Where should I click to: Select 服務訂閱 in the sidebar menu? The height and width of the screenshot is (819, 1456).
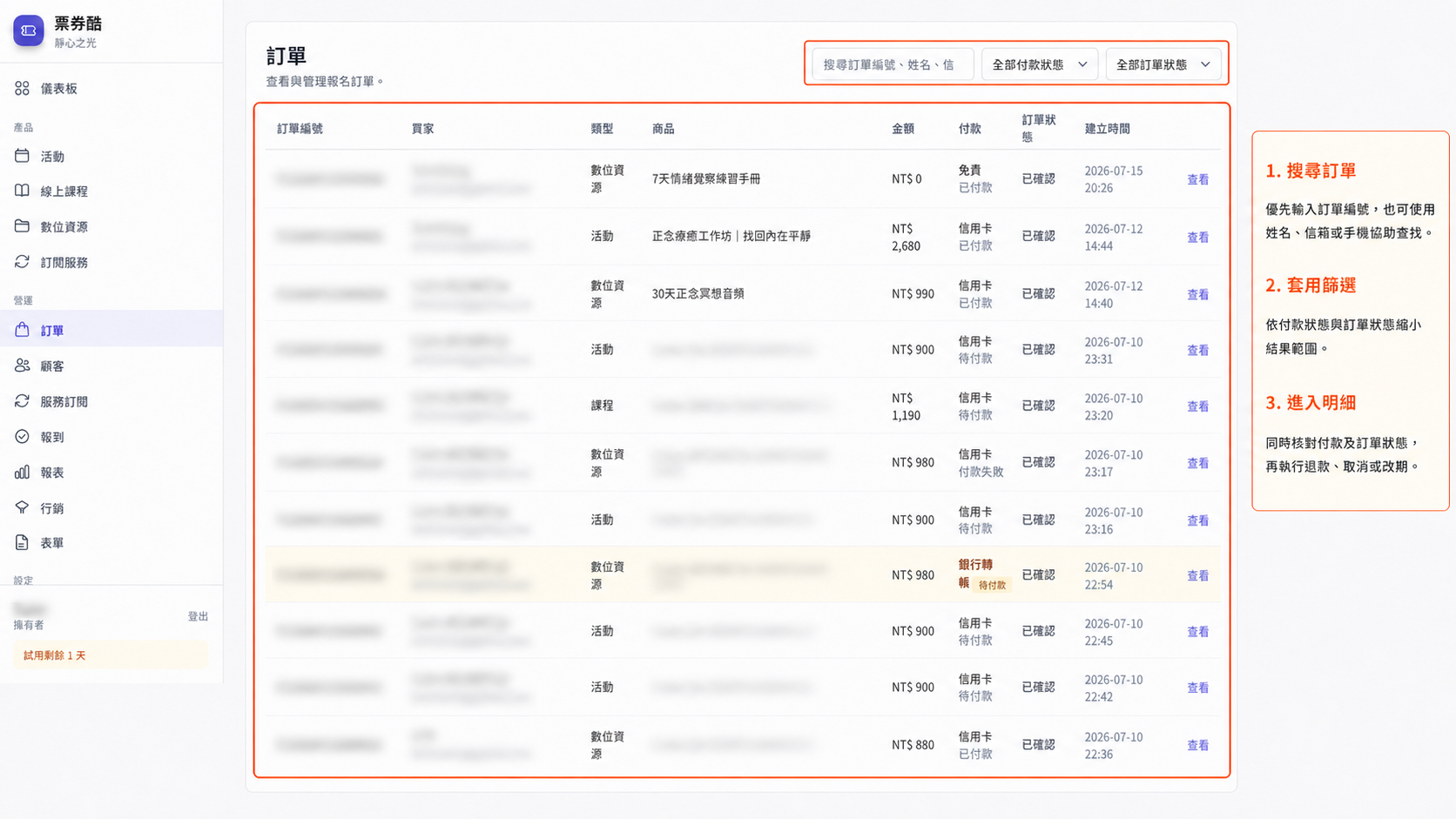pos(111,401)
